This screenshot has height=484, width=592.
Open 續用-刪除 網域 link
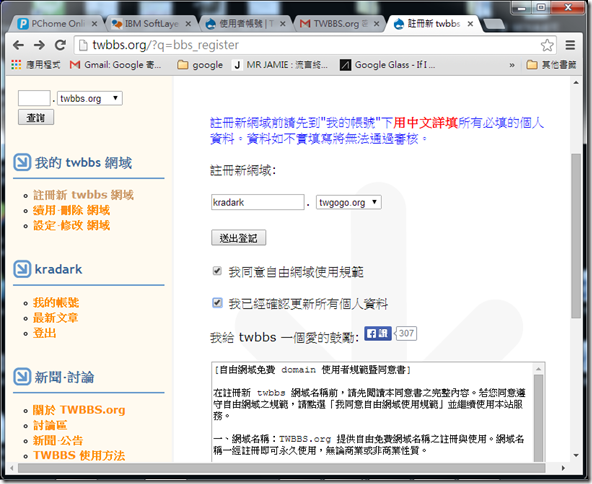(x=71, y=210)
